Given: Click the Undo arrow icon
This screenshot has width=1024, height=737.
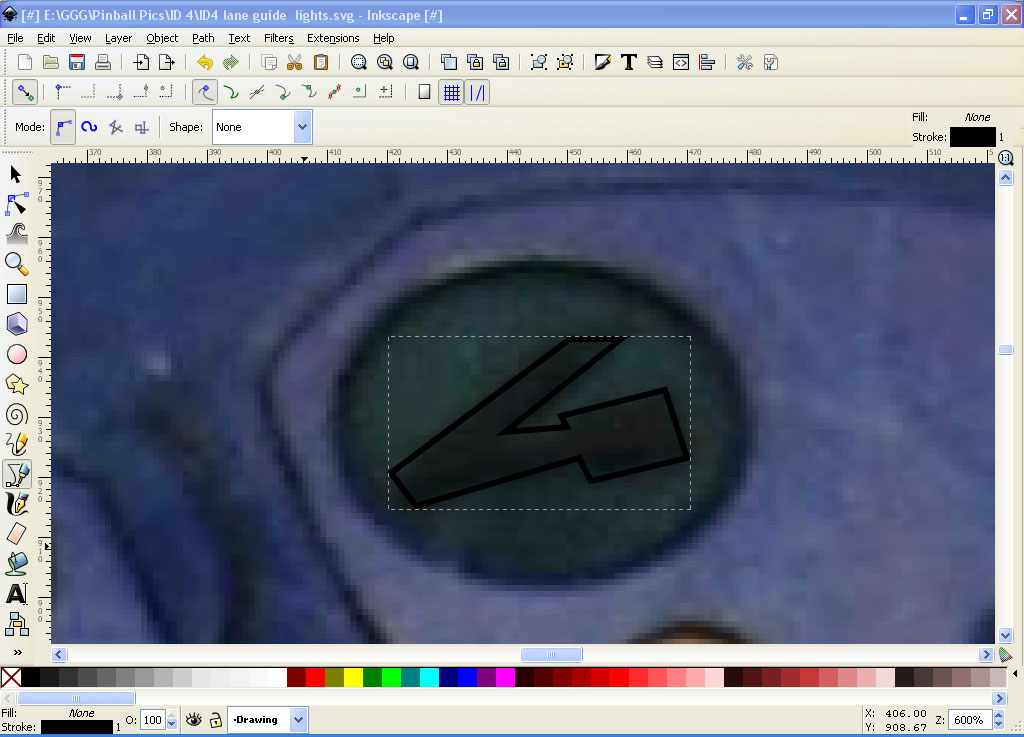Looking at the screenshot, I should [205, 62].
